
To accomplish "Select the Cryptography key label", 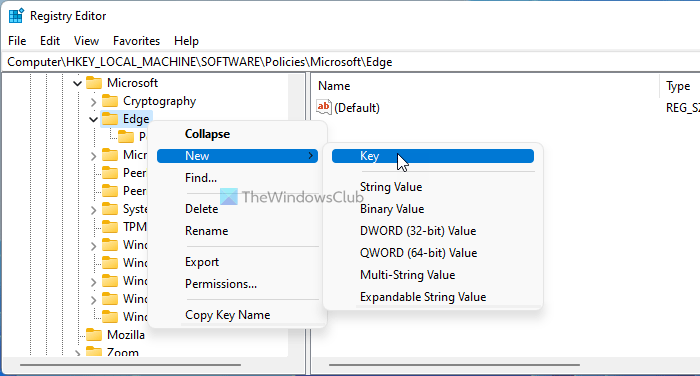I will click(x=159, y=101).
